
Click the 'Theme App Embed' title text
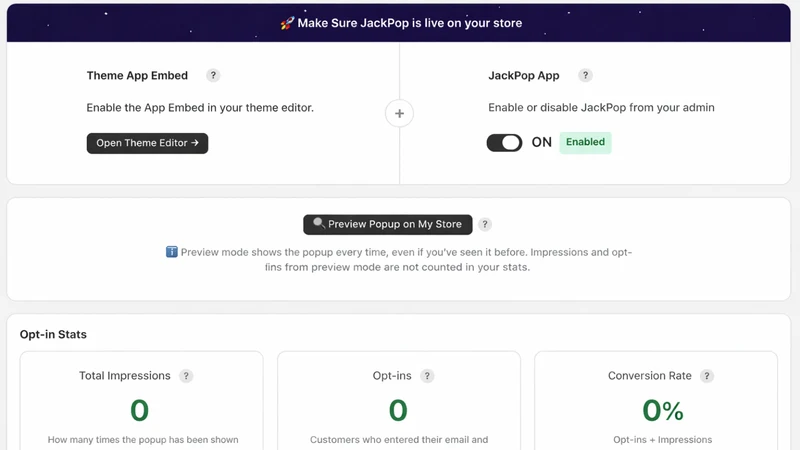(x=137, y=76)
